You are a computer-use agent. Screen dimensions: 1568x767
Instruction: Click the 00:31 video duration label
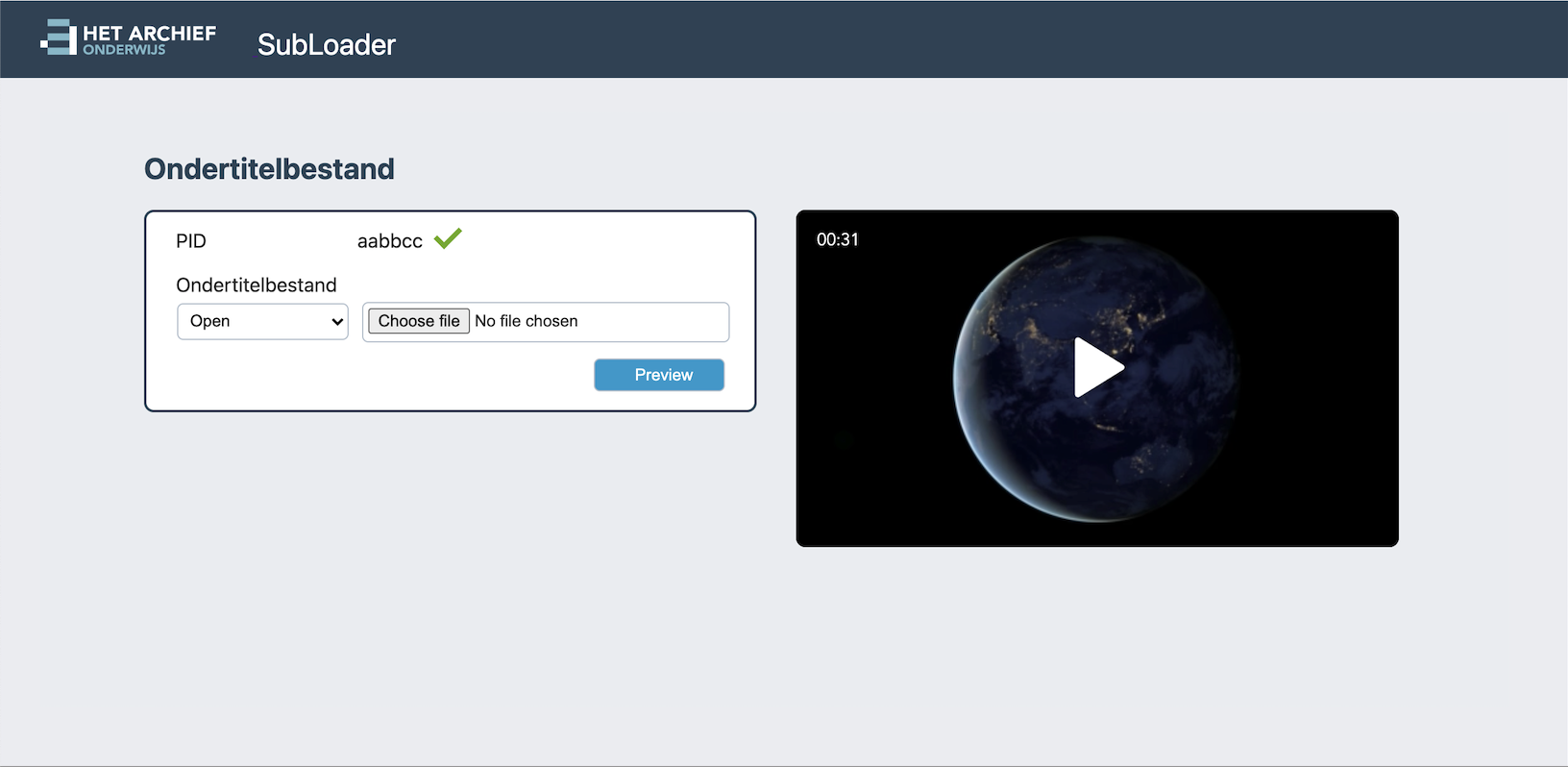coord(838,239)
